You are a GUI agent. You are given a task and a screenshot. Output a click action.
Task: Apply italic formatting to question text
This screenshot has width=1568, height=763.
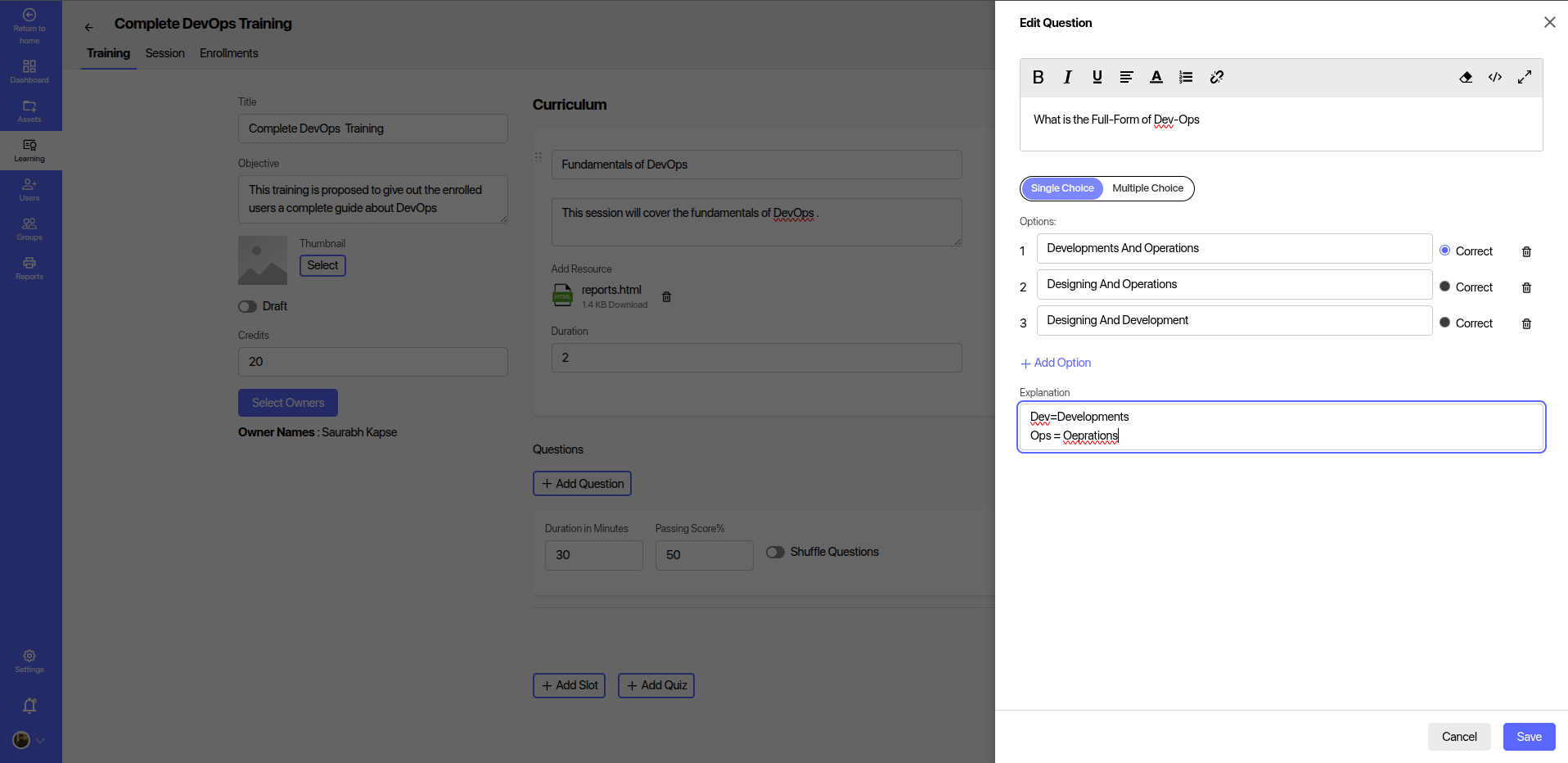(1067, 77)
